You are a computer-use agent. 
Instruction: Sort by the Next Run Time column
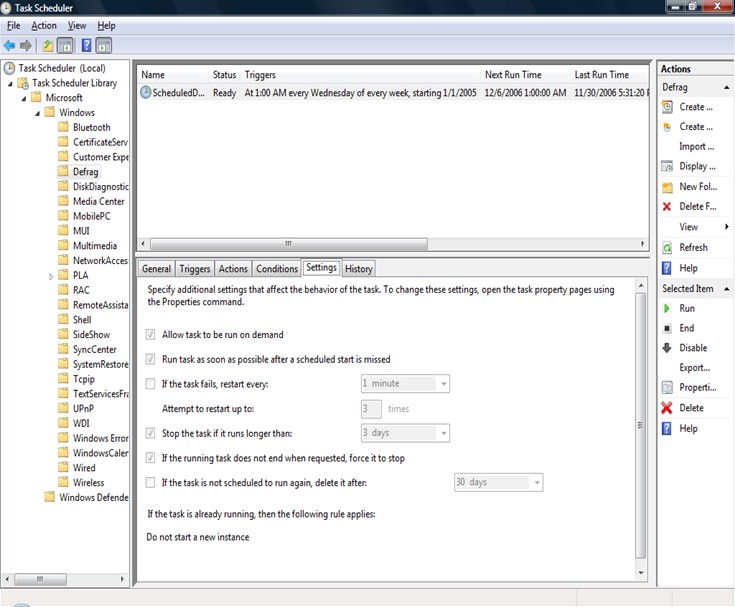coord(525,75)
